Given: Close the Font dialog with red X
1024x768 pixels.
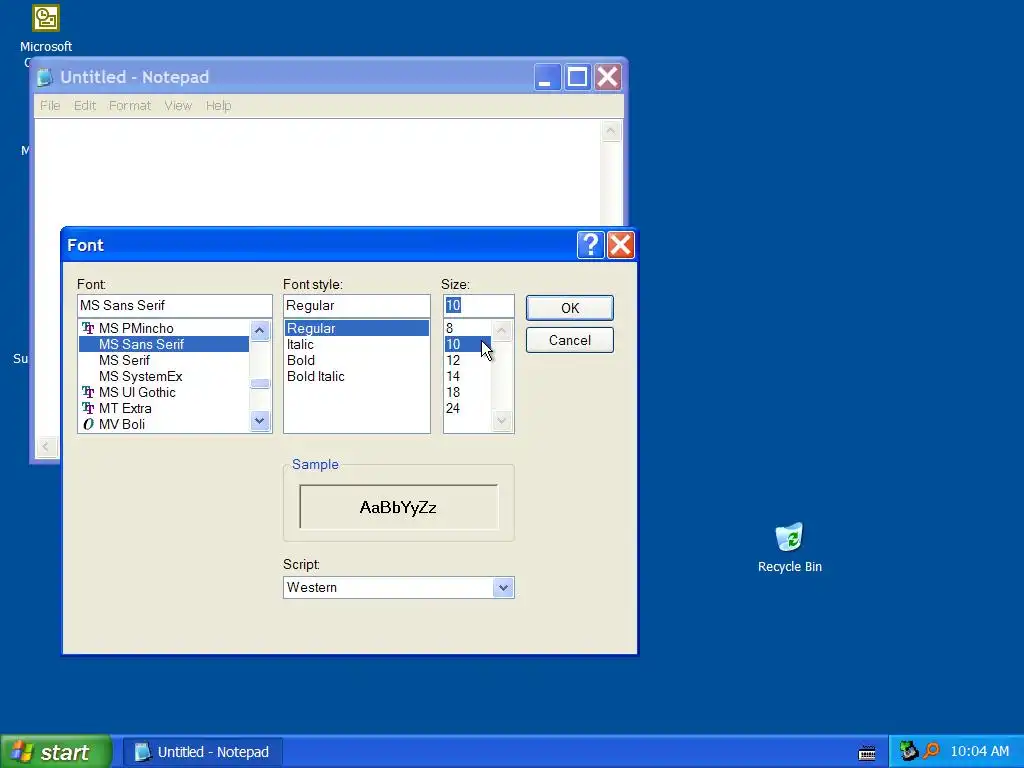Looking at the screenshot, I should [620, 245].
